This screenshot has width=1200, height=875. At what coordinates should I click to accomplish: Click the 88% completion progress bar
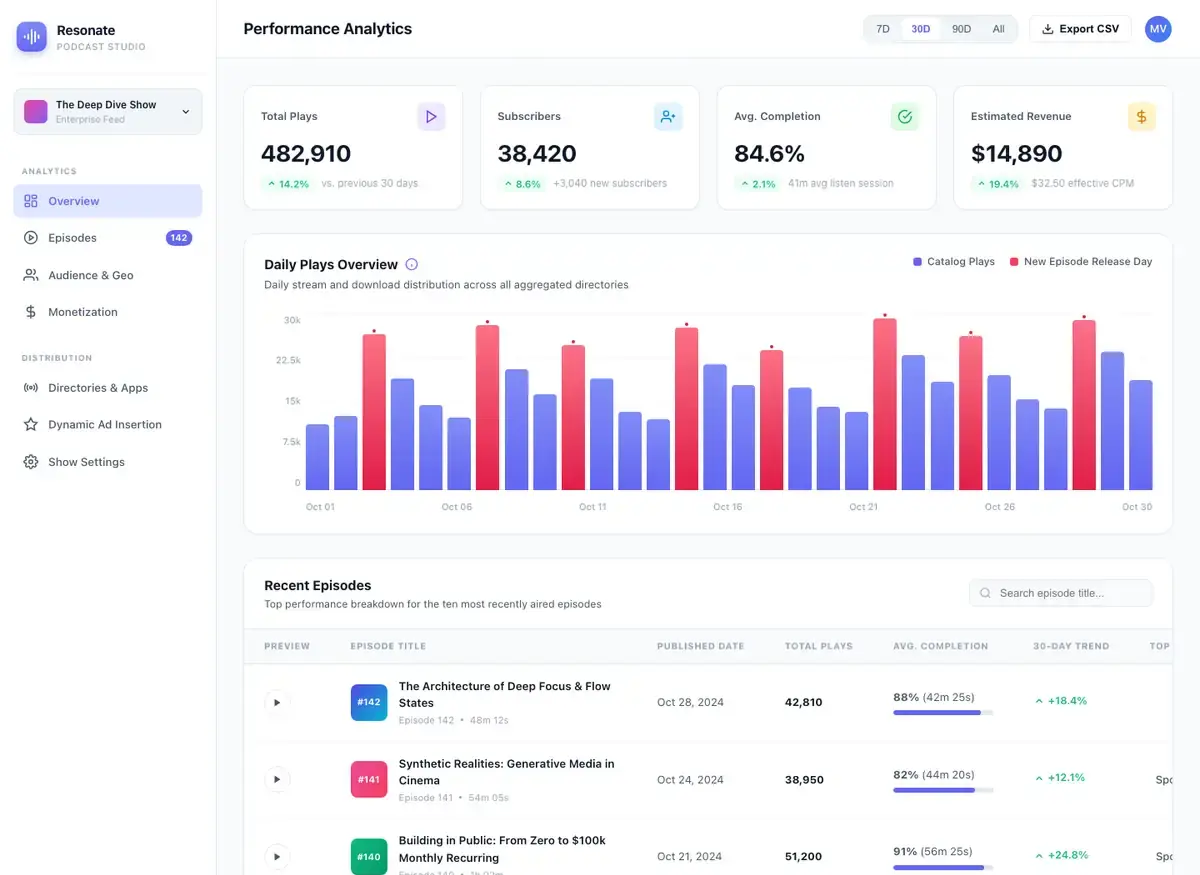point(943,713)
